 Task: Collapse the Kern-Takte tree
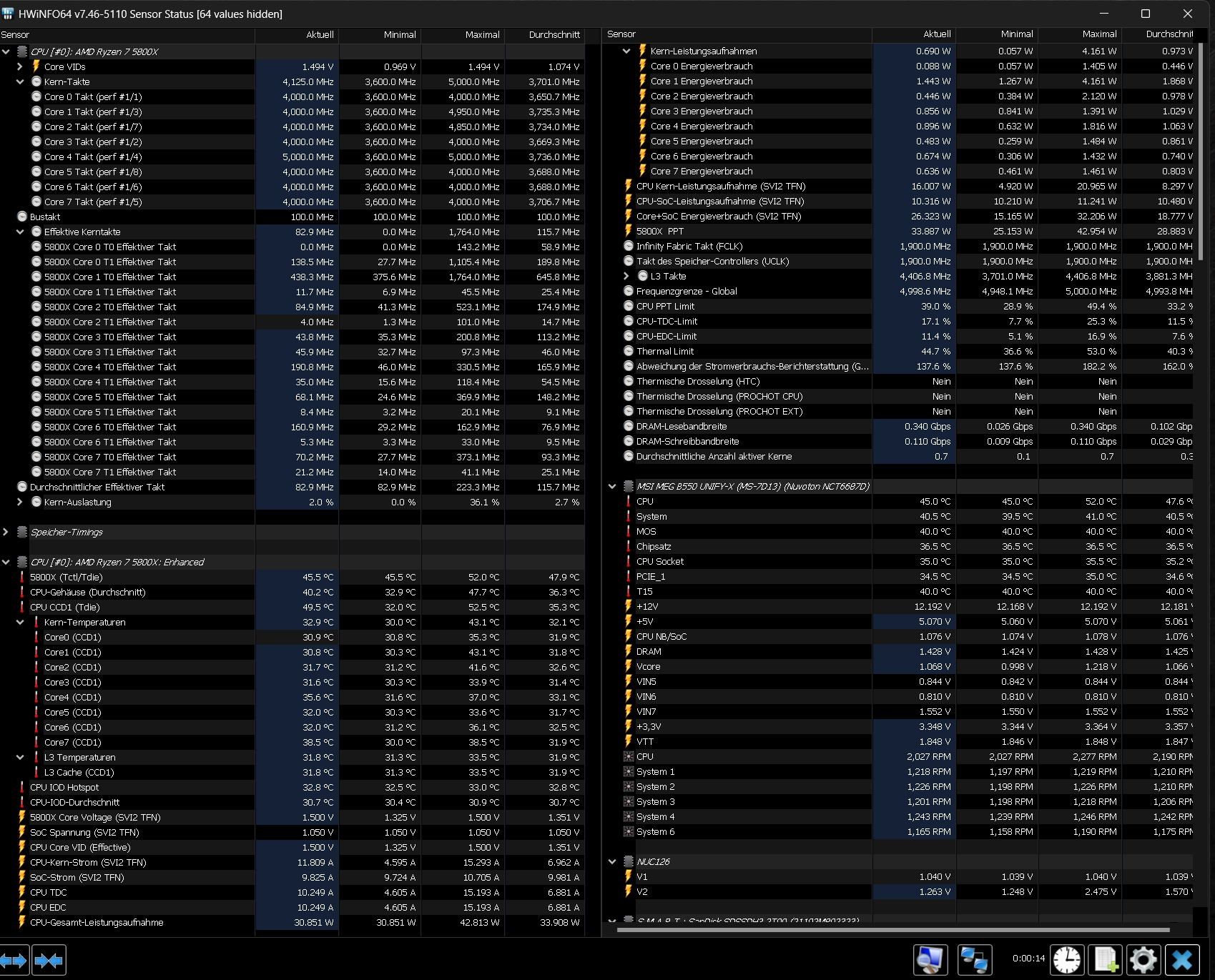20,81
